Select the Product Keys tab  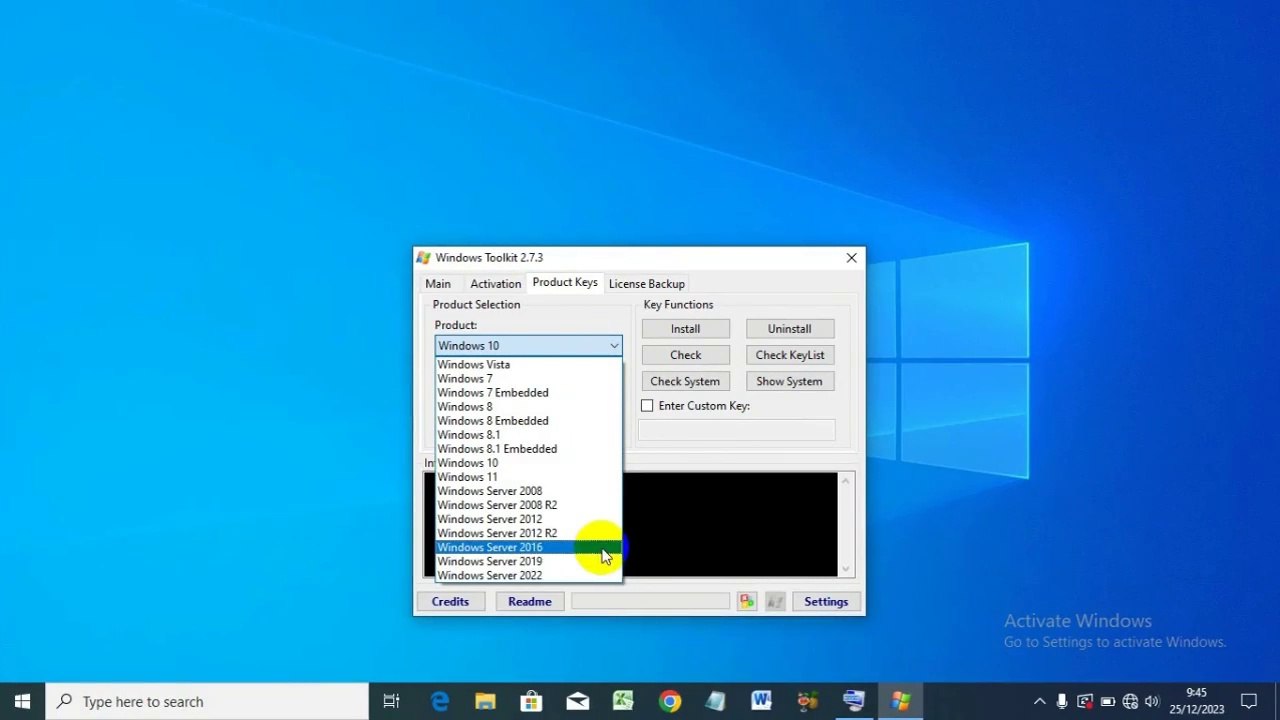tap(565, 282)
